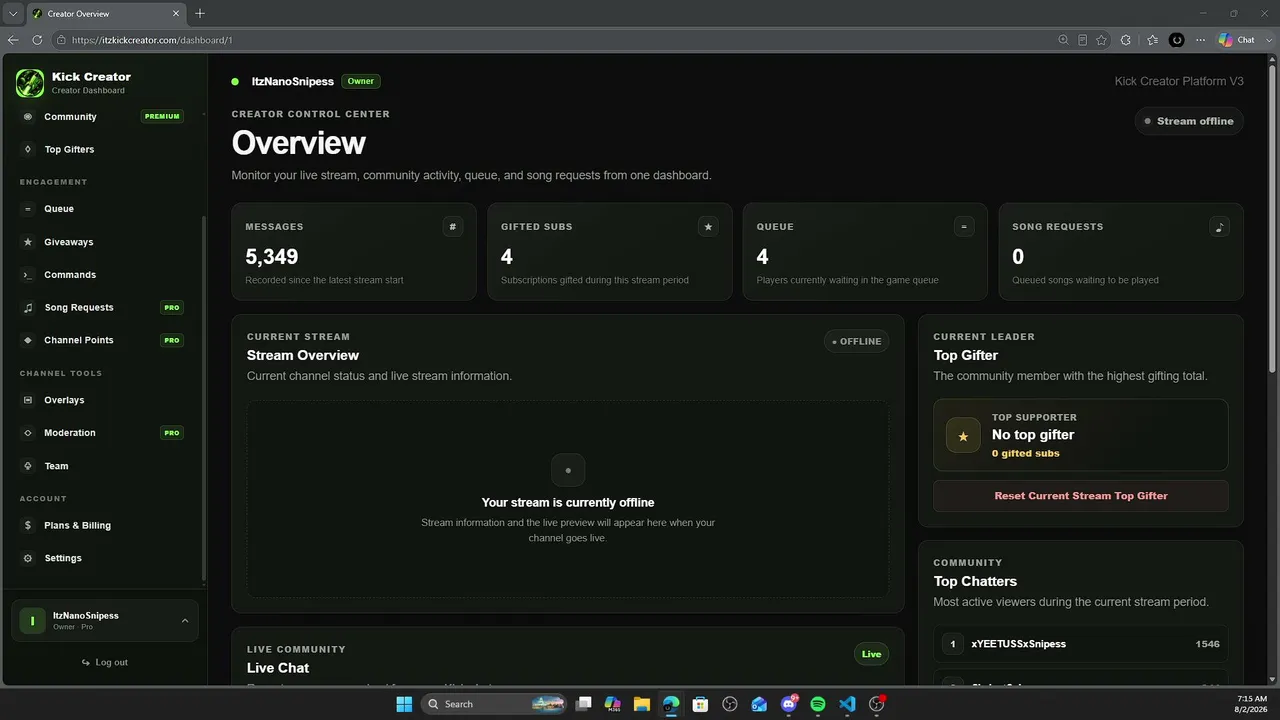Open the browser tab list dropdown
The image size is (1280, 720).
[x=13, y=14]
